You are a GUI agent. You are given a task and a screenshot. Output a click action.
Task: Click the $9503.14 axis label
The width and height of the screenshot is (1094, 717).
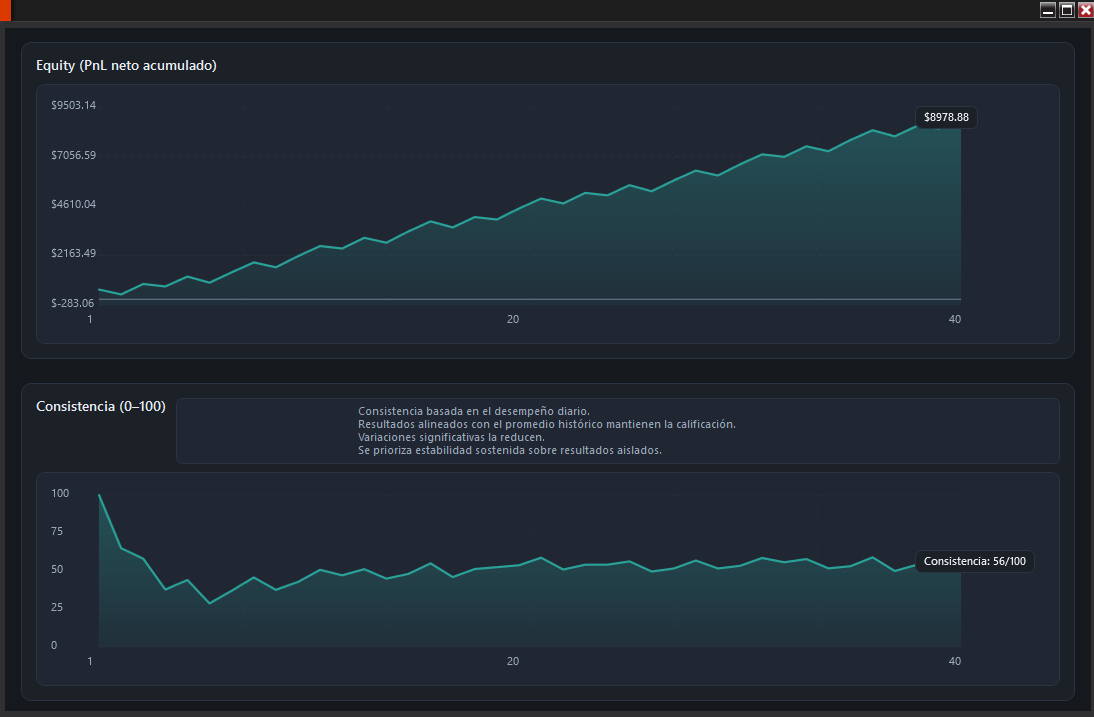click(73, 106)
